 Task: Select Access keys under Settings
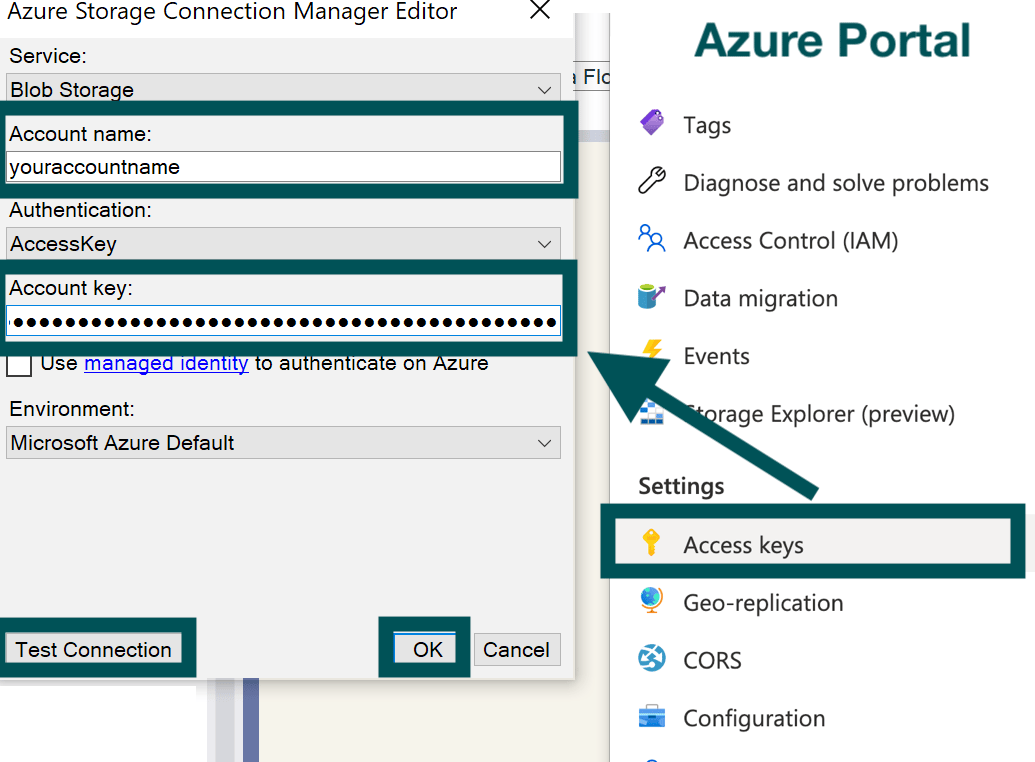(x=813, y=541)
